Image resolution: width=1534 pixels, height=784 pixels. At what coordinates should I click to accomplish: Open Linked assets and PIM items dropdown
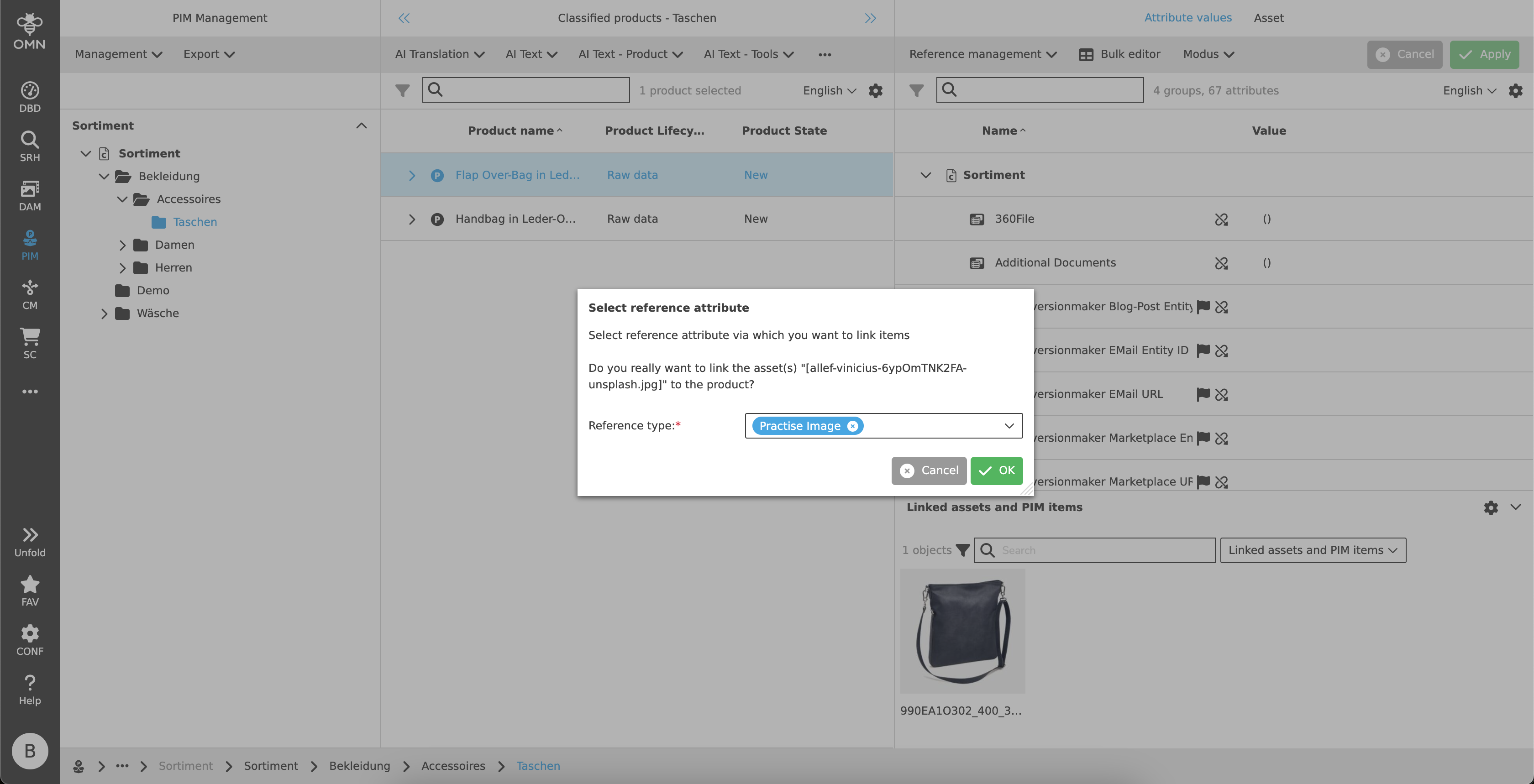1313,550
